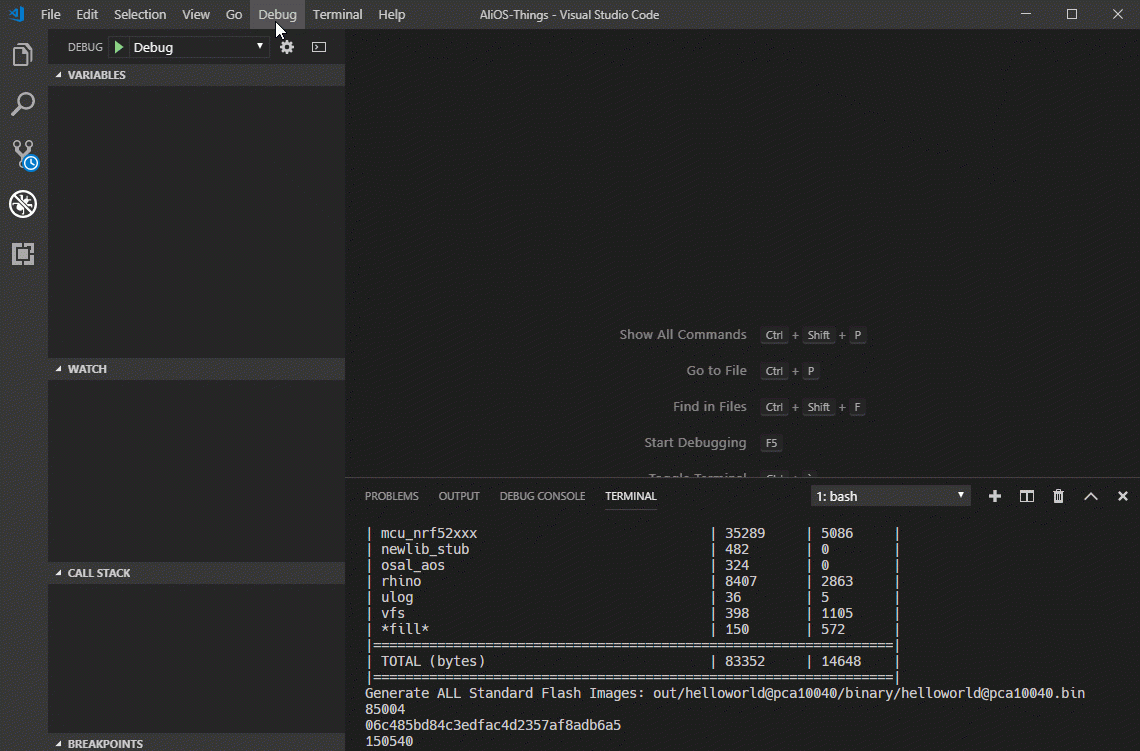Click the 'AliOS-Things - Visual Studio Code' title
The height and width of the screenshot is (751, 1140).
point(569,15)
